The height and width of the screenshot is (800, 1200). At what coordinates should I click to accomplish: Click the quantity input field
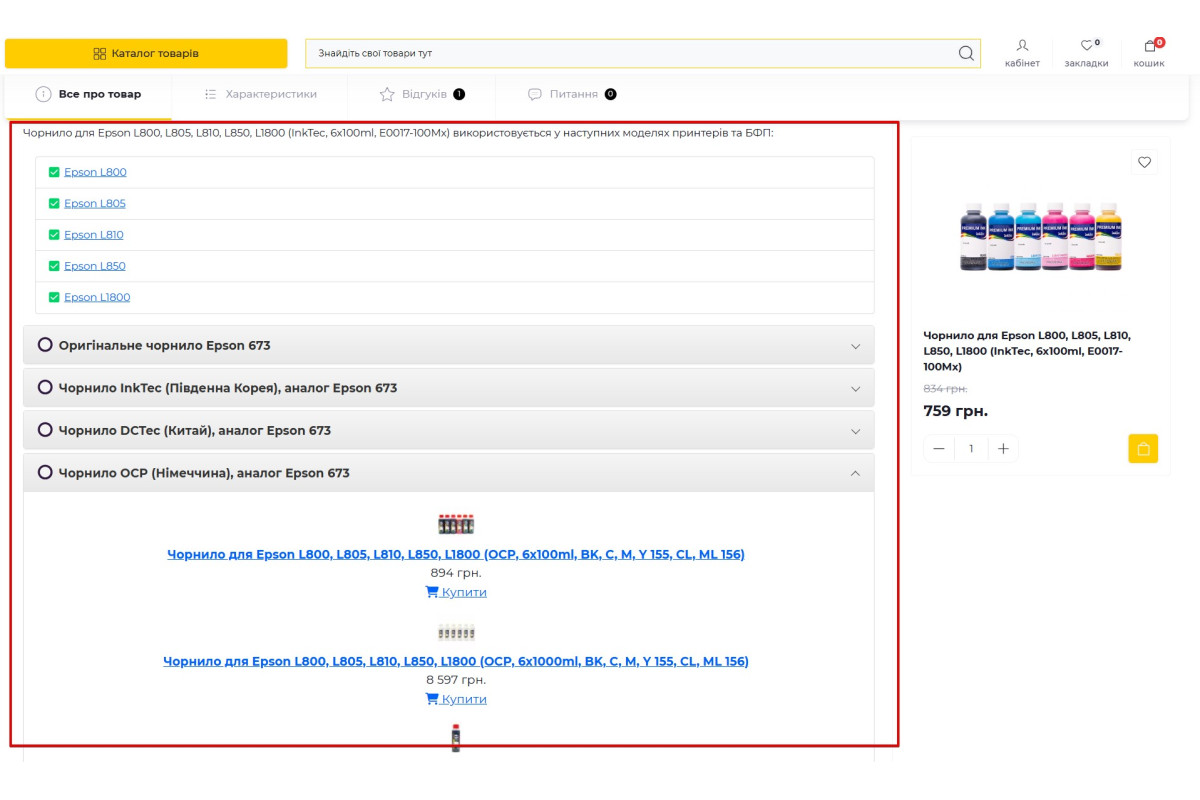click(970, 449)
